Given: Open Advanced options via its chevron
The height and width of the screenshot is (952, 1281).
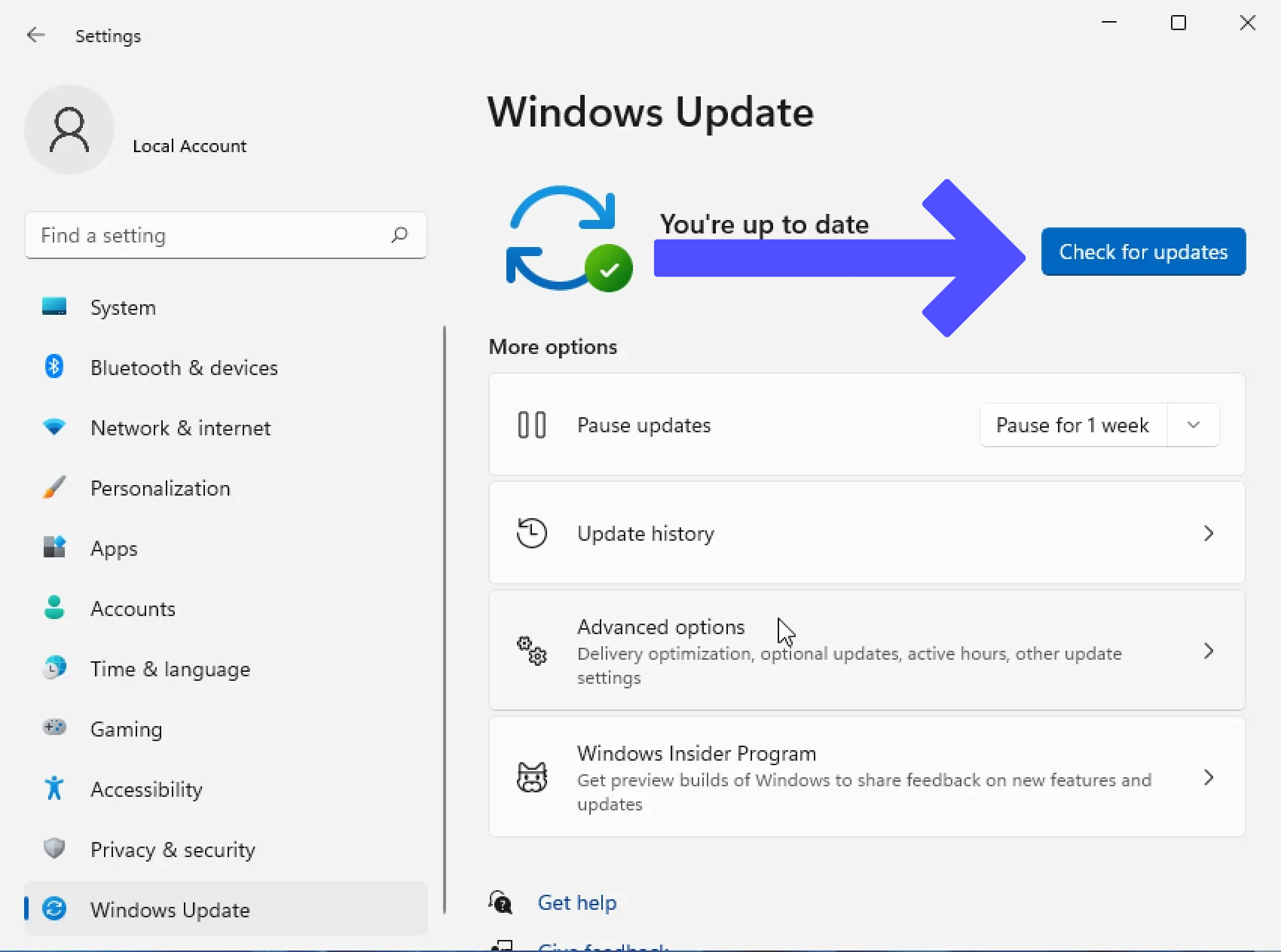Looking at the screenshot, I should point(1208,651).
